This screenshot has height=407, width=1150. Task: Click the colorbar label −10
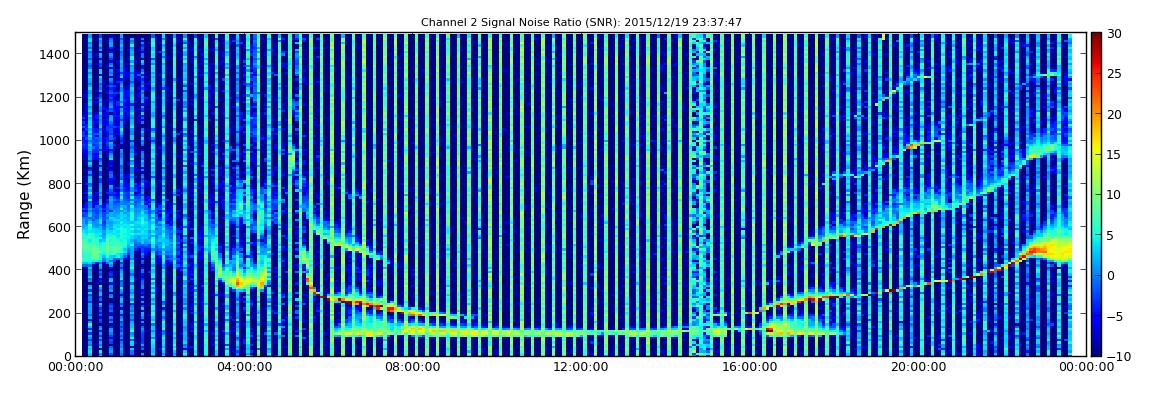1116,356
